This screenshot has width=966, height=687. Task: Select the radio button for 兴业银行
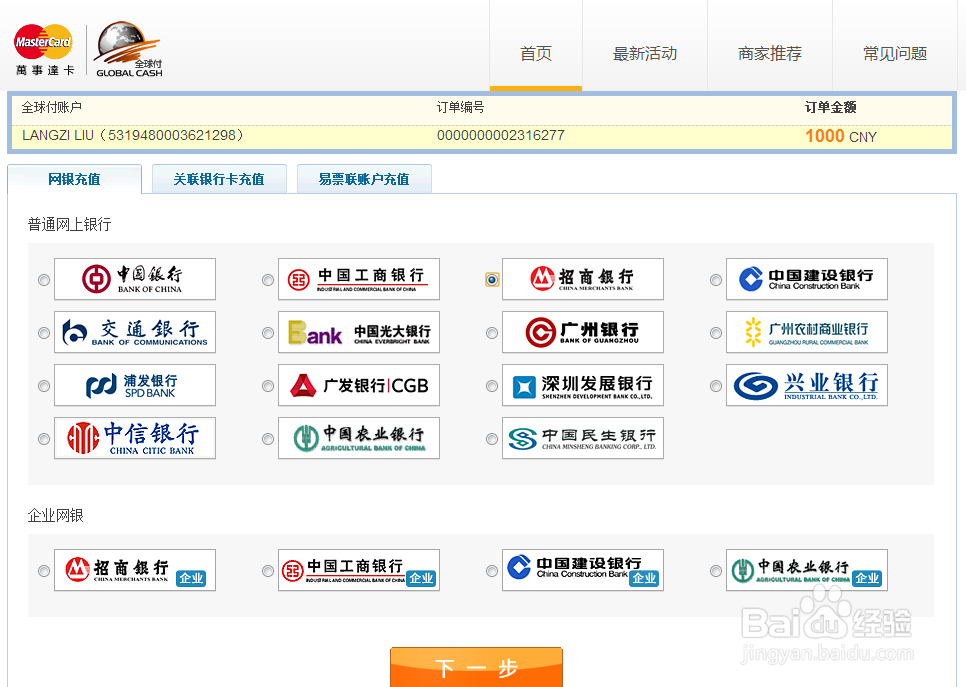(715, 386)
